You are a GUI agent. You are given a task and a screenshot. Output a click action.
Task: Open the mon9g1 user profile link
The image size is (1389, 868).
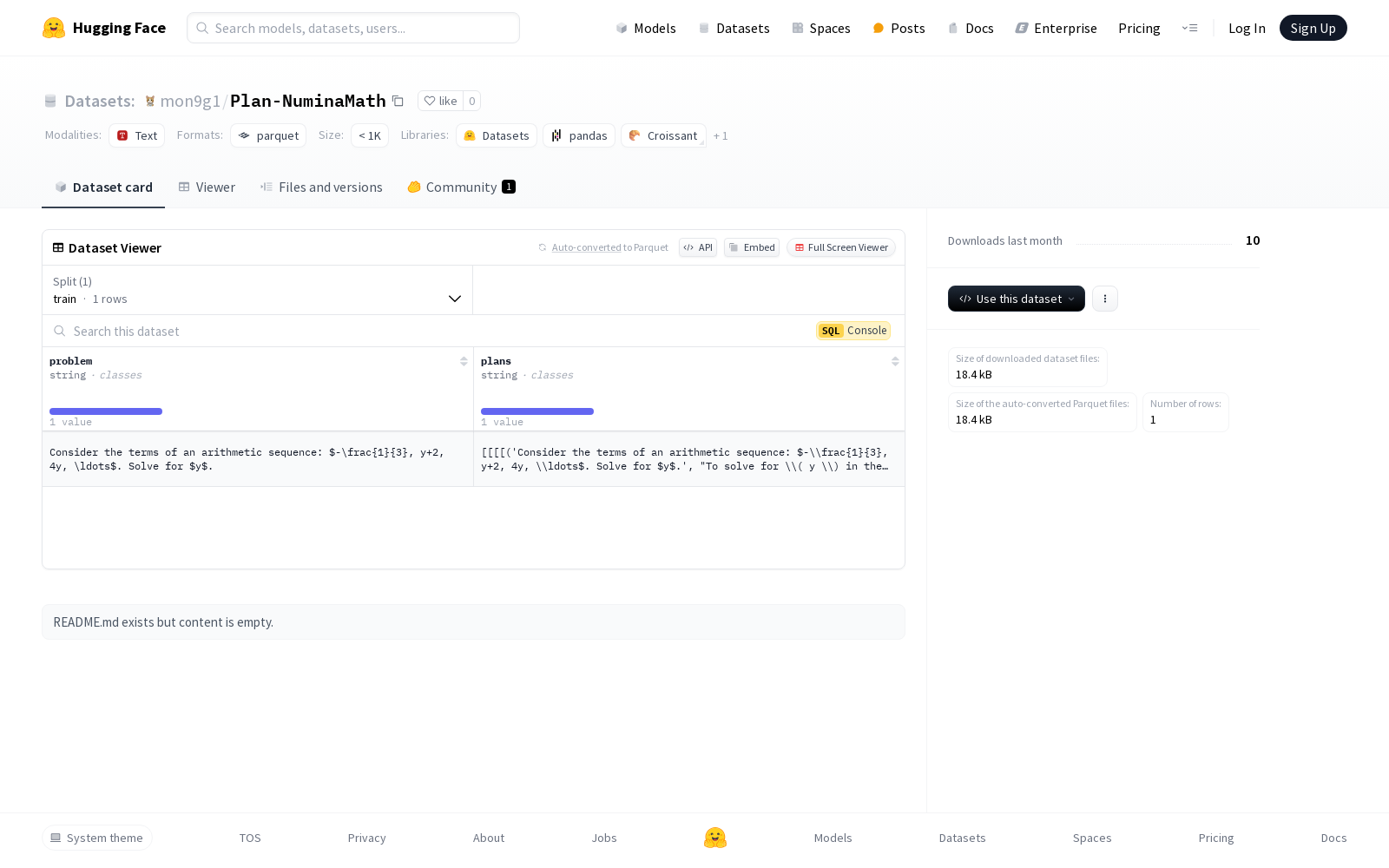[x=190, y=101]
